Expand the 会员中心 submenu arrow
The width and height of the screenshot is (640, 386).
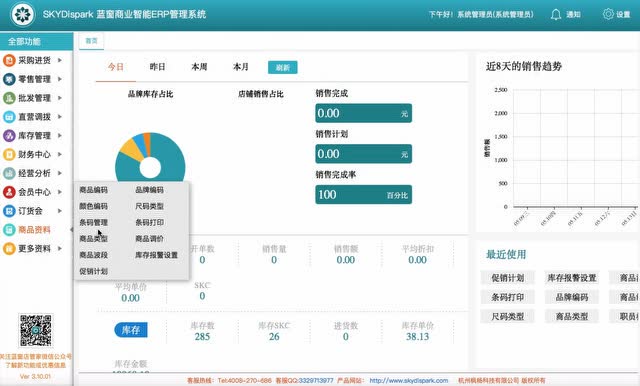60,192
